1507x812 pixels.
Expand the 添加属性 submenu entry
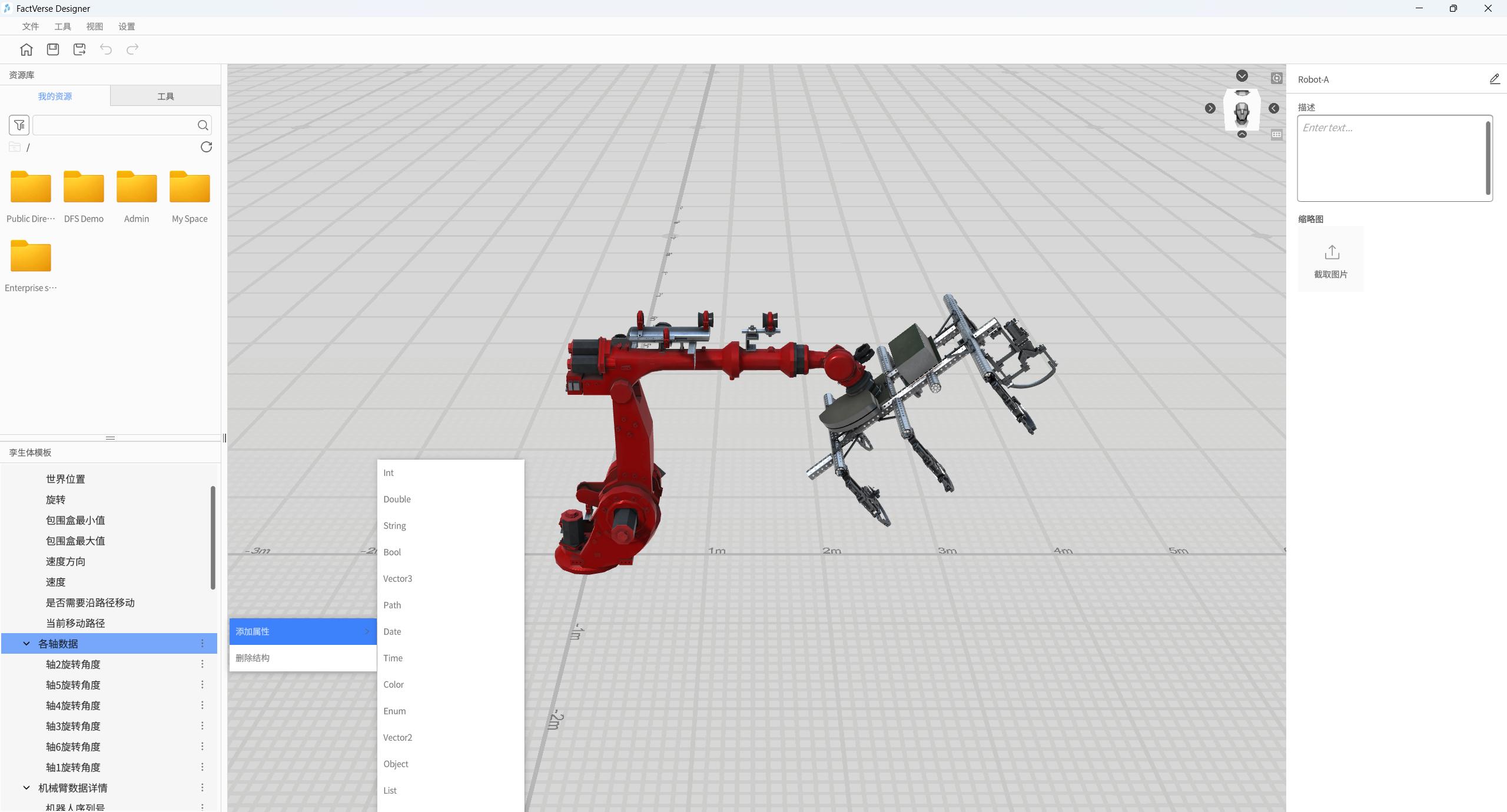[x=303, y=631]
